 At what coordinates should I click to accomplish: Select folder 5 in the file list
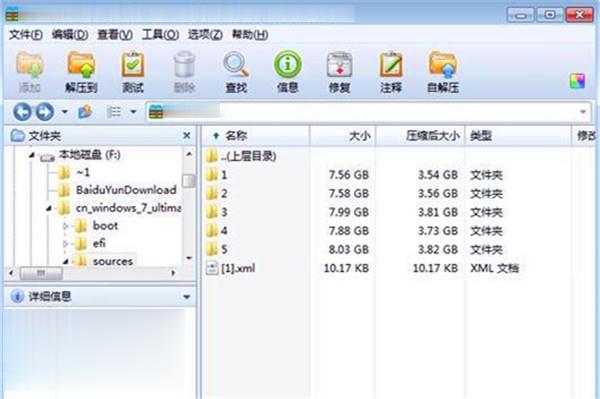pos(224,249)
